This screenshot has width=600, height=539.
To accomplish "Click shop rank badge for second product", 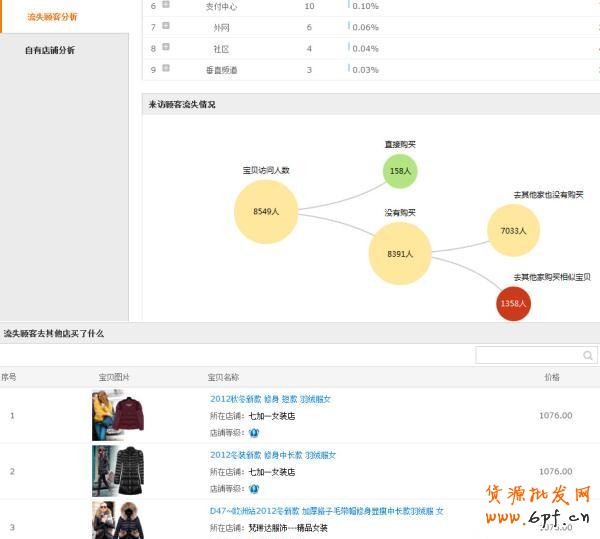I will [254, 489].
